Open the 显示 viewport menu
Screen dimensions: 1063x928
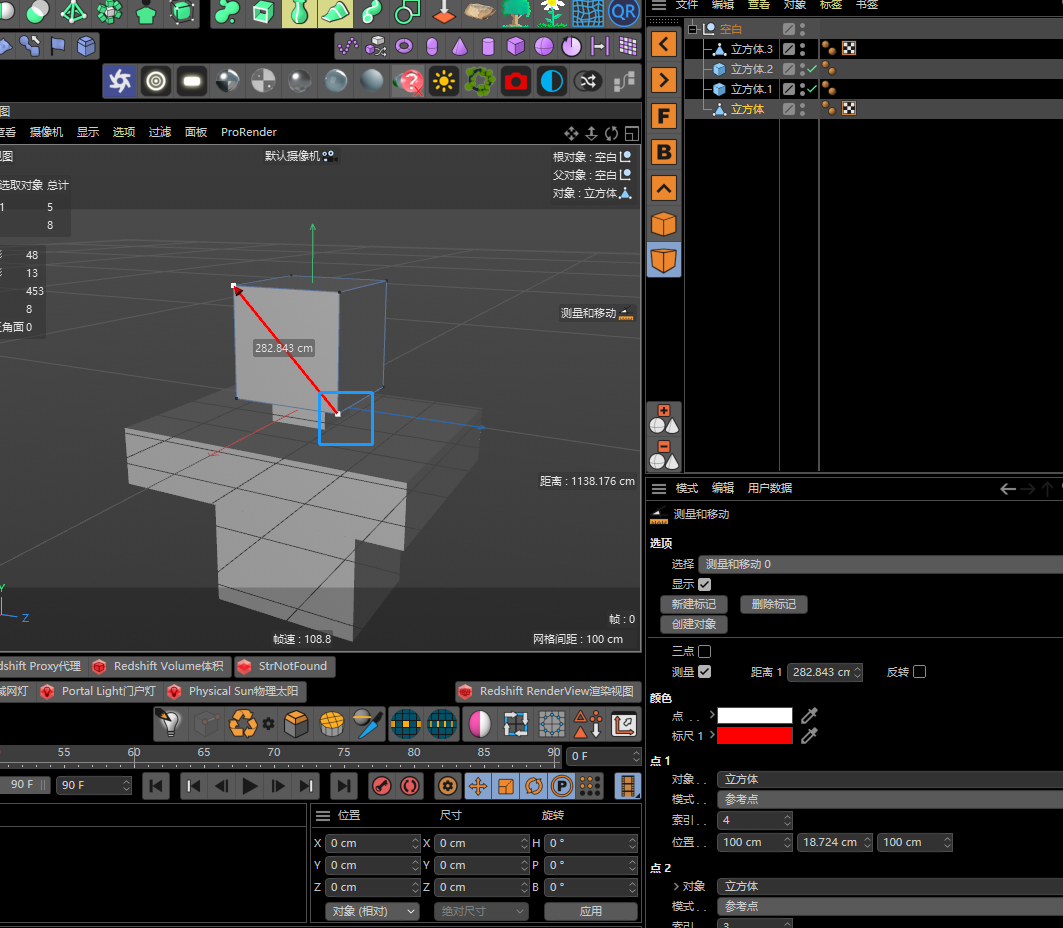[x=88, y=132]
